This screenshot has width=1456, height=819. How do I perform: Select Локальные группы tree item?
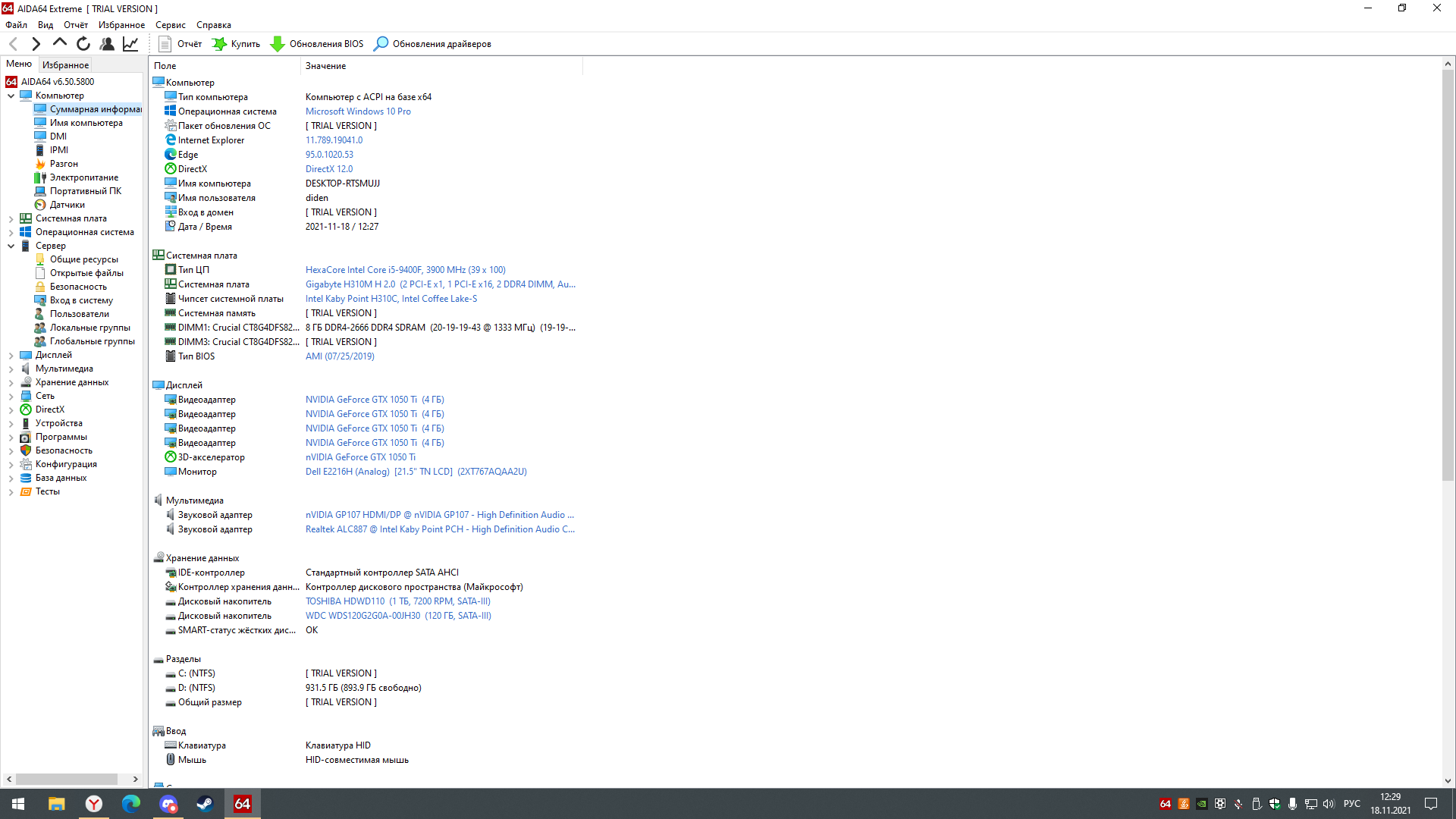[83, 328]
